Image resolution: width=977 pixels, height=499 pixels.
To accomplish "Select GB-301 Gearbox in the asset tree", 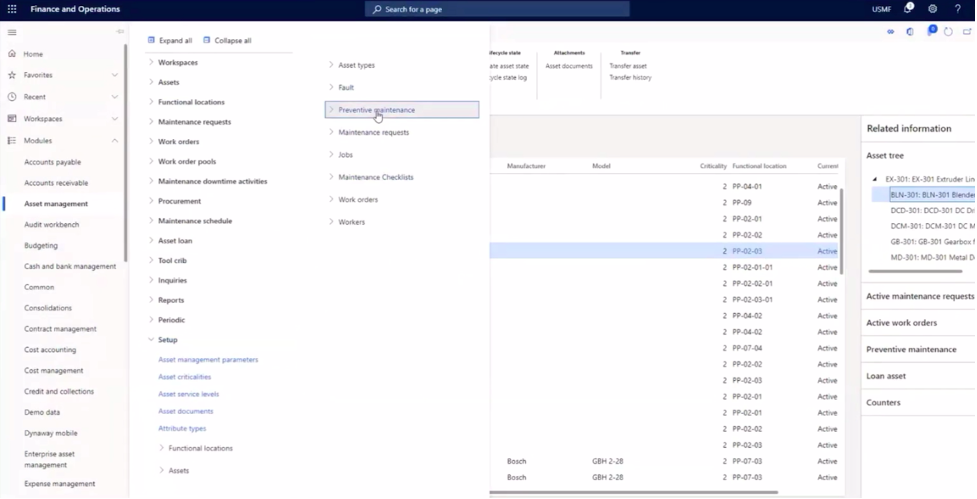I will click(932, 242).
